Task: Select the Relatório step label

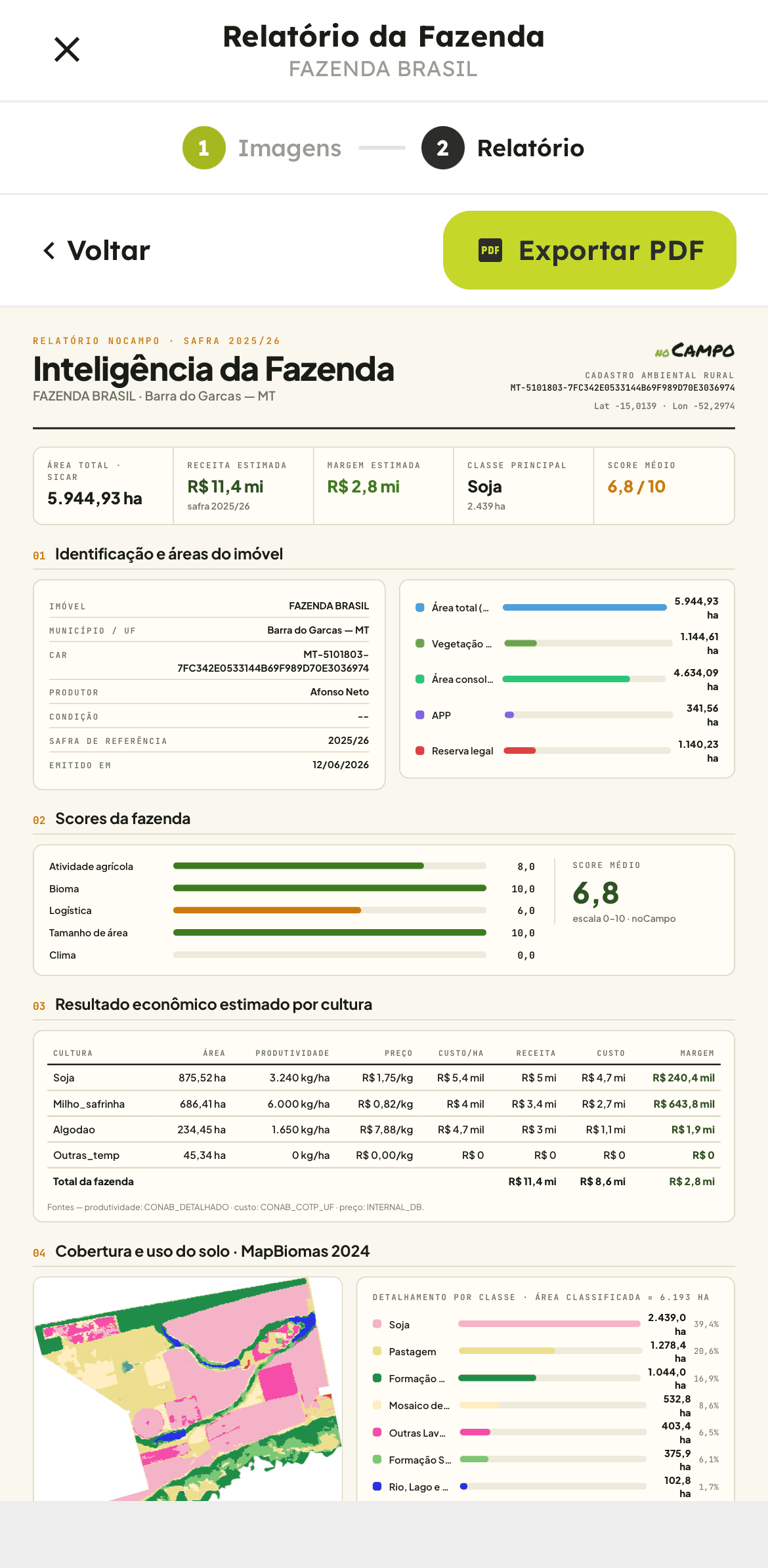Action: (x=530, y=148)
